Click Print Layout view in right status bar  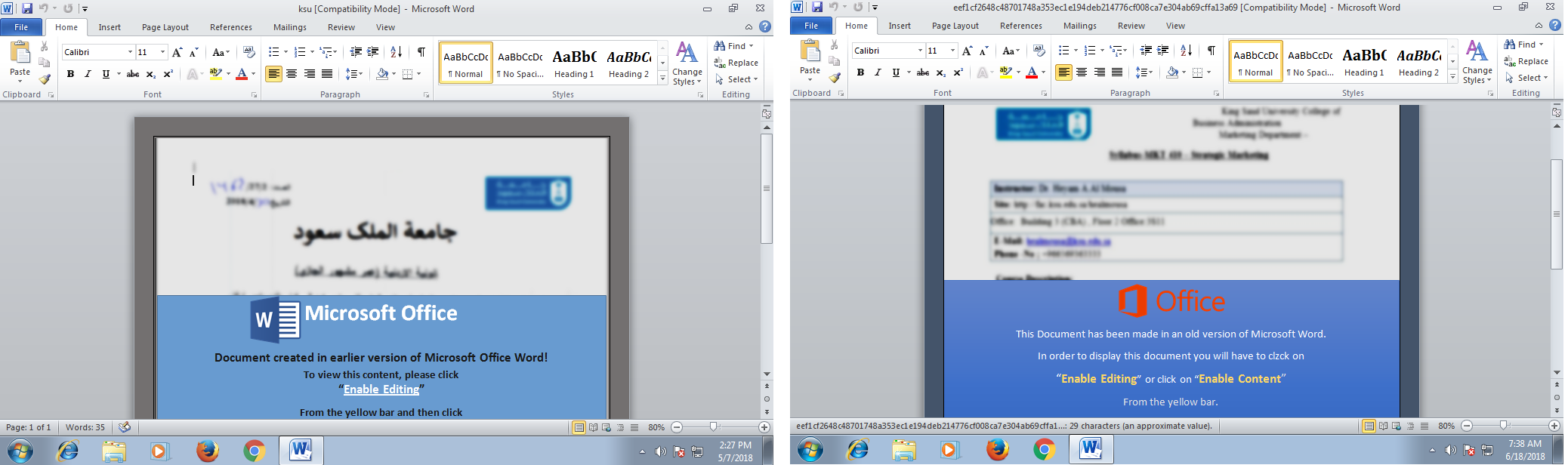(1369, 426)
